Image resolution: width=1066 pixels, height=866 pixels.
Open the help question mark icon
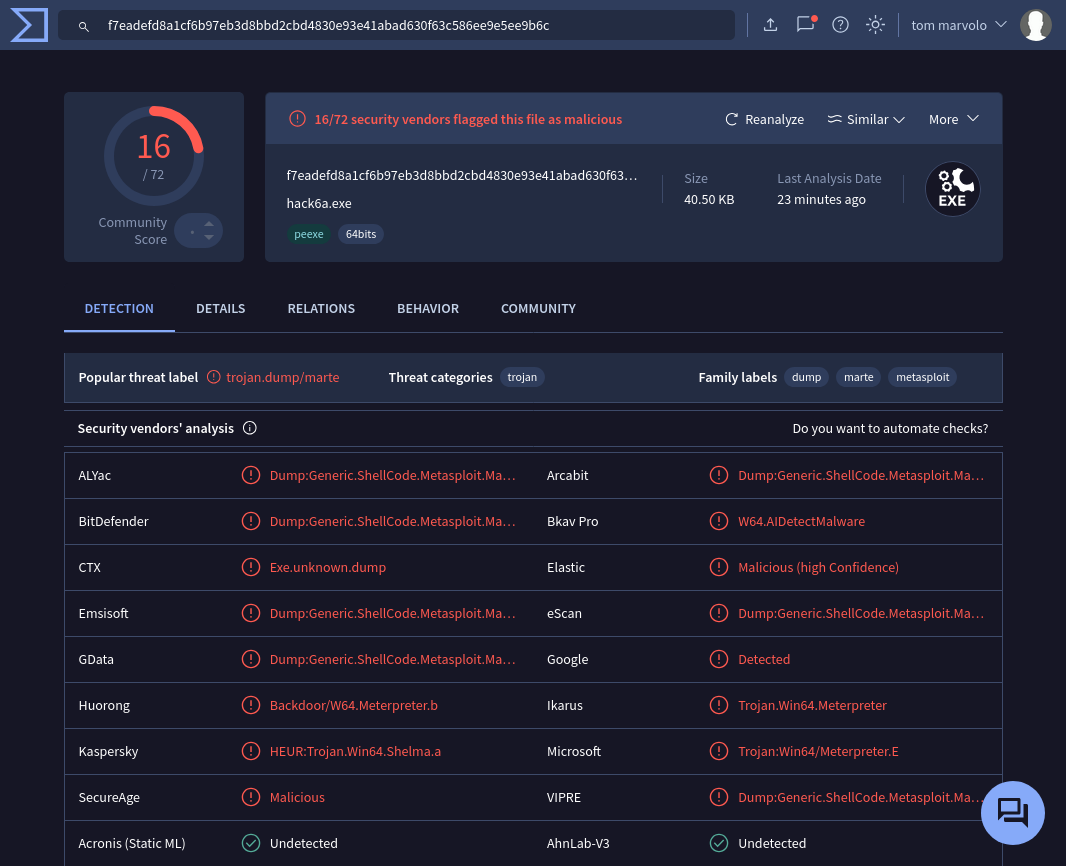(x=840, y=25)
